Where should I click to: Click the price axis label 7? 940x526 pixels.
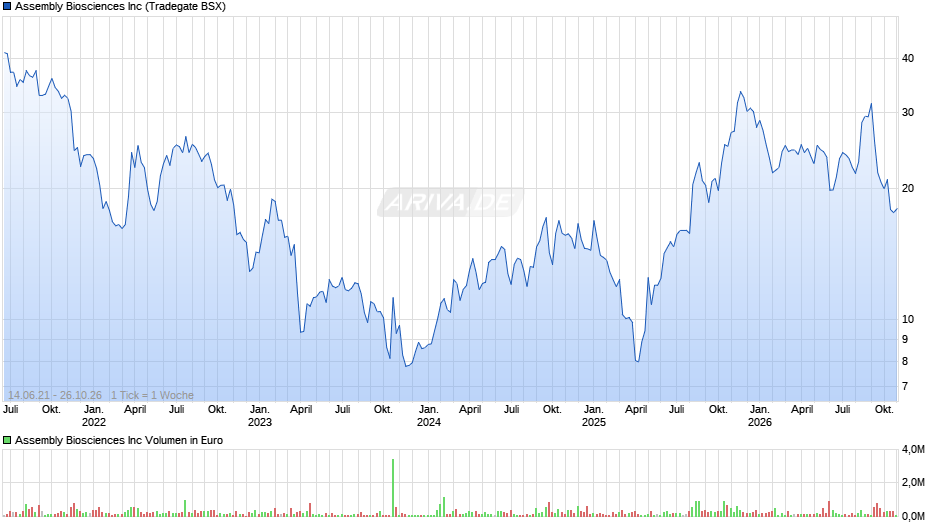tap(905, 386)
